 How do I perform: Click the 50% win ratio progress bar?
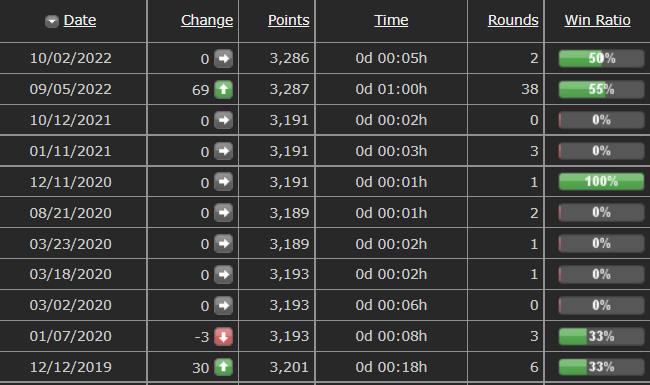coord(601,58)
